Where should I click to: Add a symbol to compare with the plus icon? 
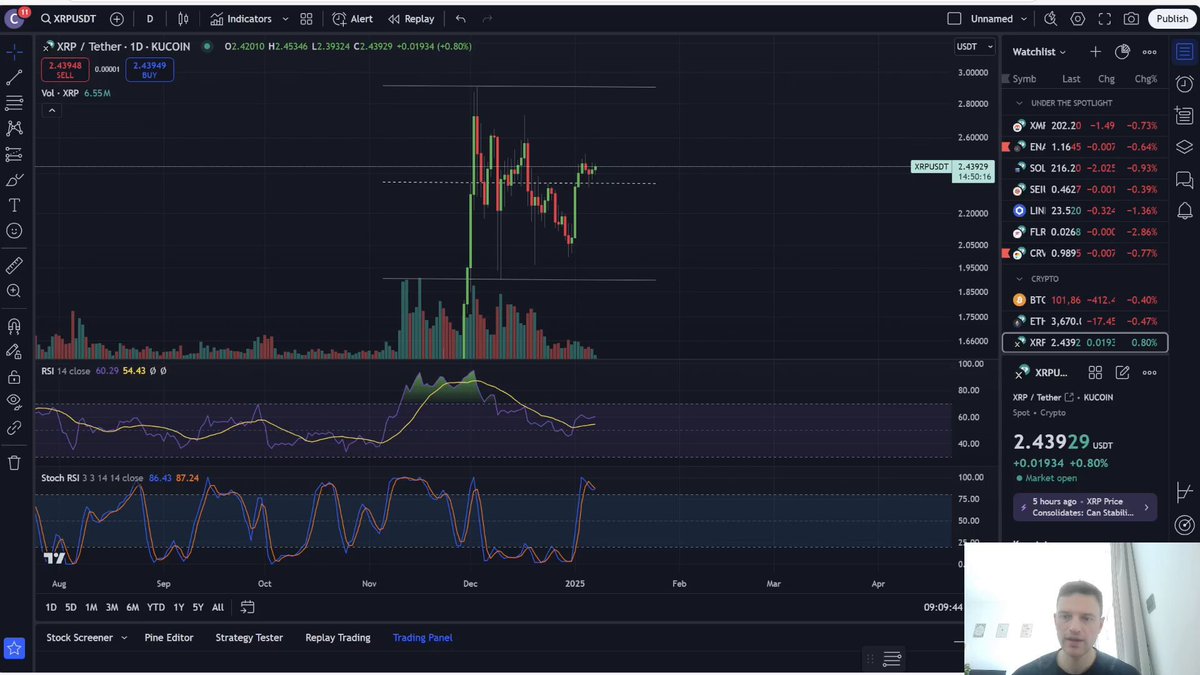click(117, 19)
